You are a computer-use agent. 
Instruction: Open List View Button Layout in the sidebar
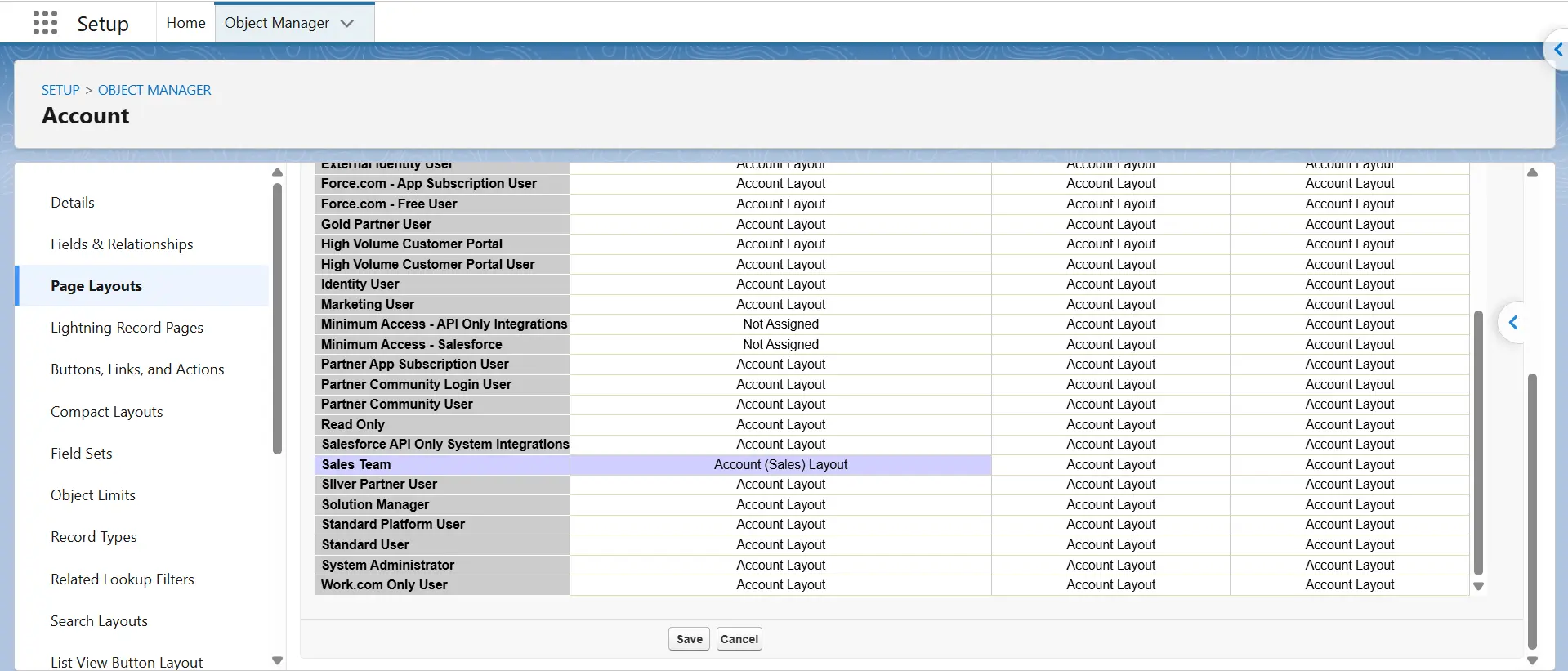(x=126, y=662)
